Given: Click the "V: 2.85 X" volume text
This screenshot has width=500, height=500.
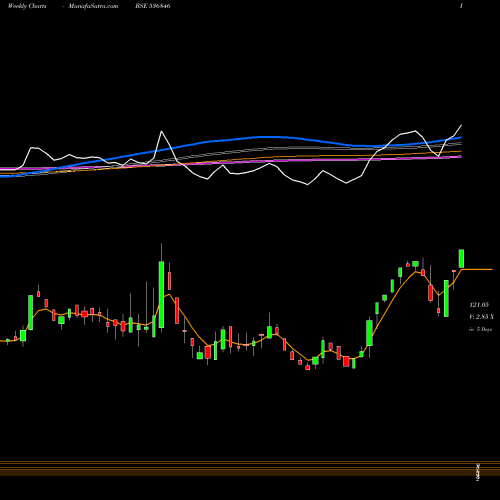Looking at the screenshot, I should click(x=481, y=317).
